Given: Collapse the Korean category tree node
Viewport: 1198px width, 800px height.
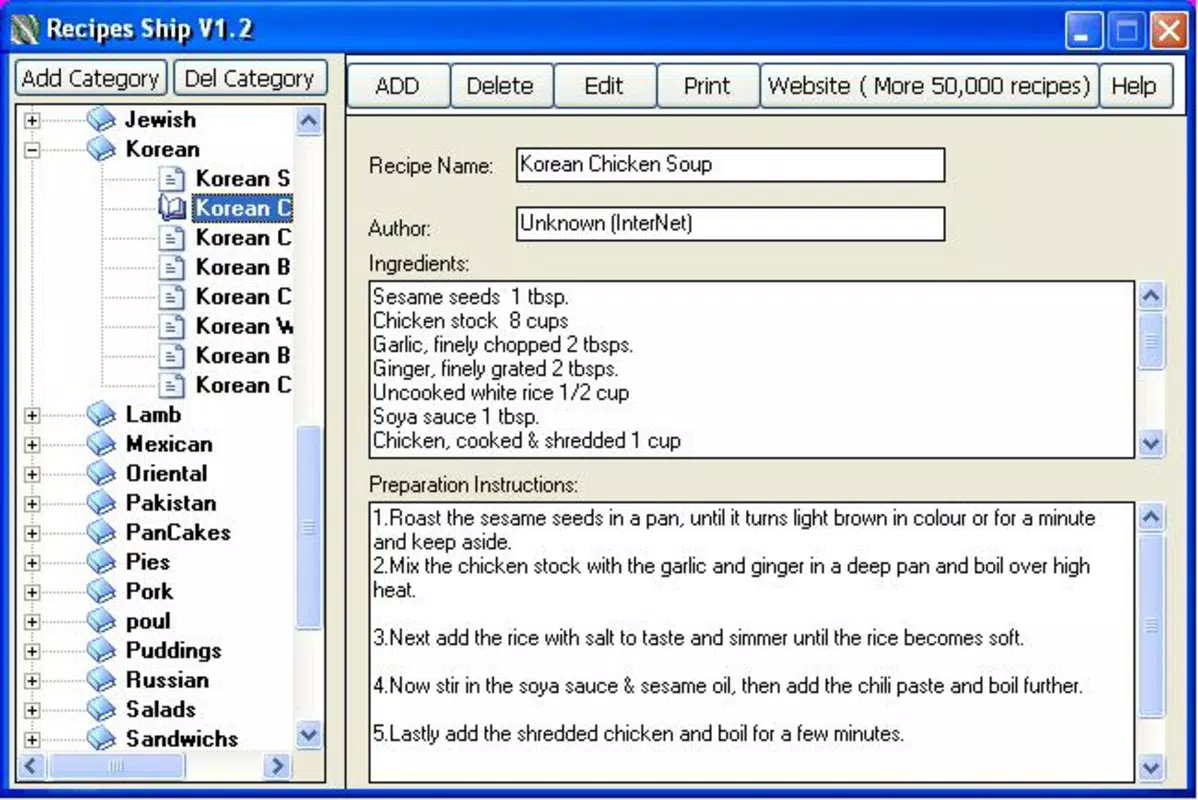Looking at the screenshot, I should tap(32, 150).
